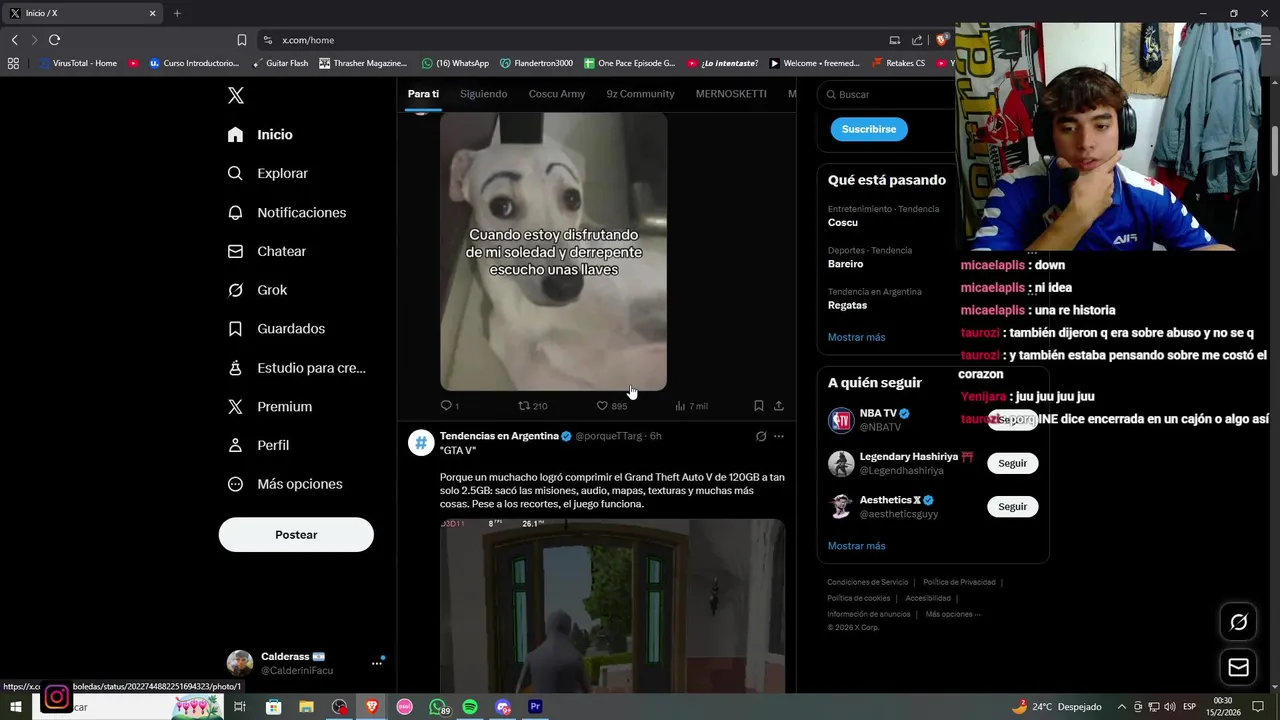Click the Suscribirse button
Image resolution: width=1280 pixels, height=720 pixels.
pos(869,129)
